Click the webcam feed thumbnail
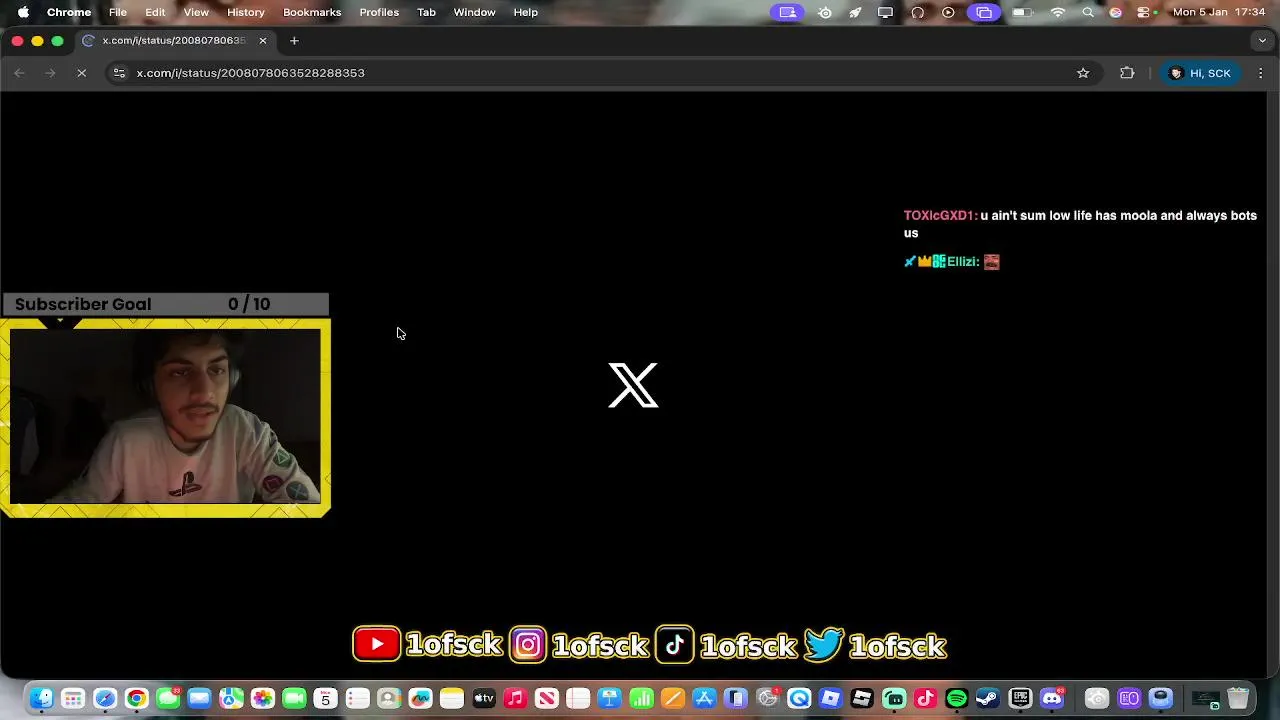This screenshot has width=1280, height=720. tap(165, 417)
